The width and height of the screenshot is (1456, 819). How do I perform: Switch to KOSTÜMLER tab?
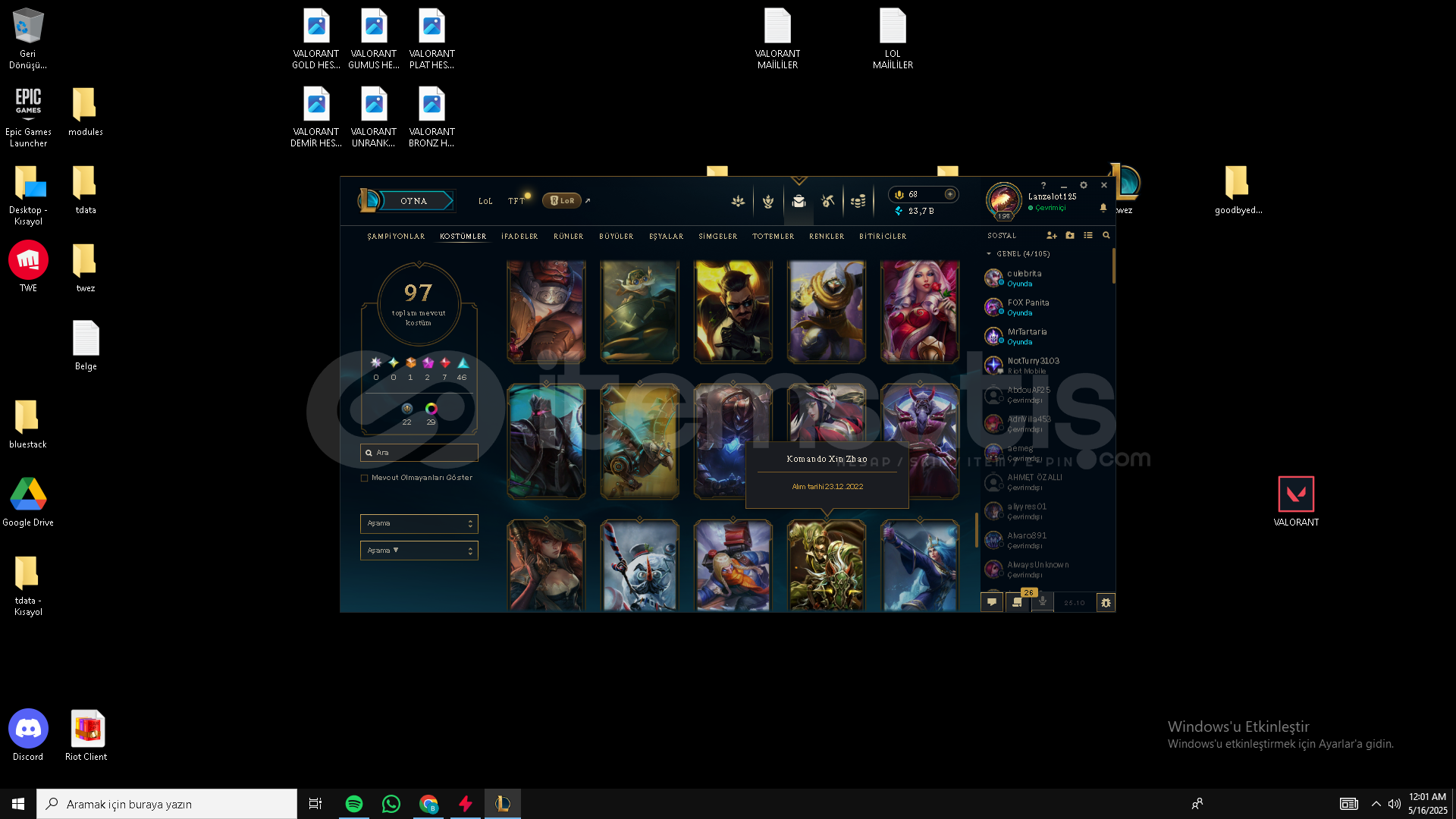click(463, 237)
